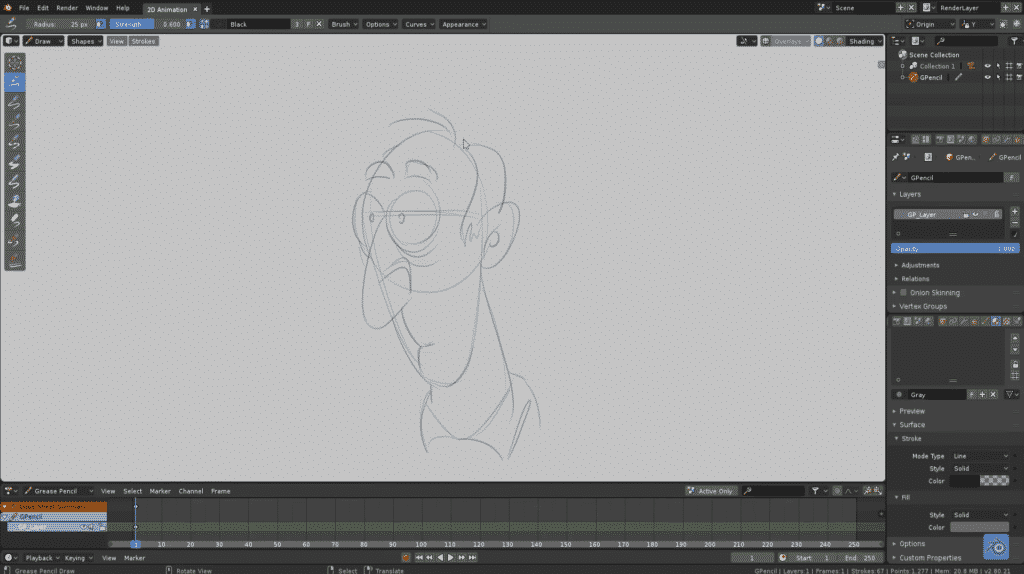Switch to the 2D Animation workspace tab
Image resolution: width=1024 pixels, height=574 pixels.
[x=167, y=9]
